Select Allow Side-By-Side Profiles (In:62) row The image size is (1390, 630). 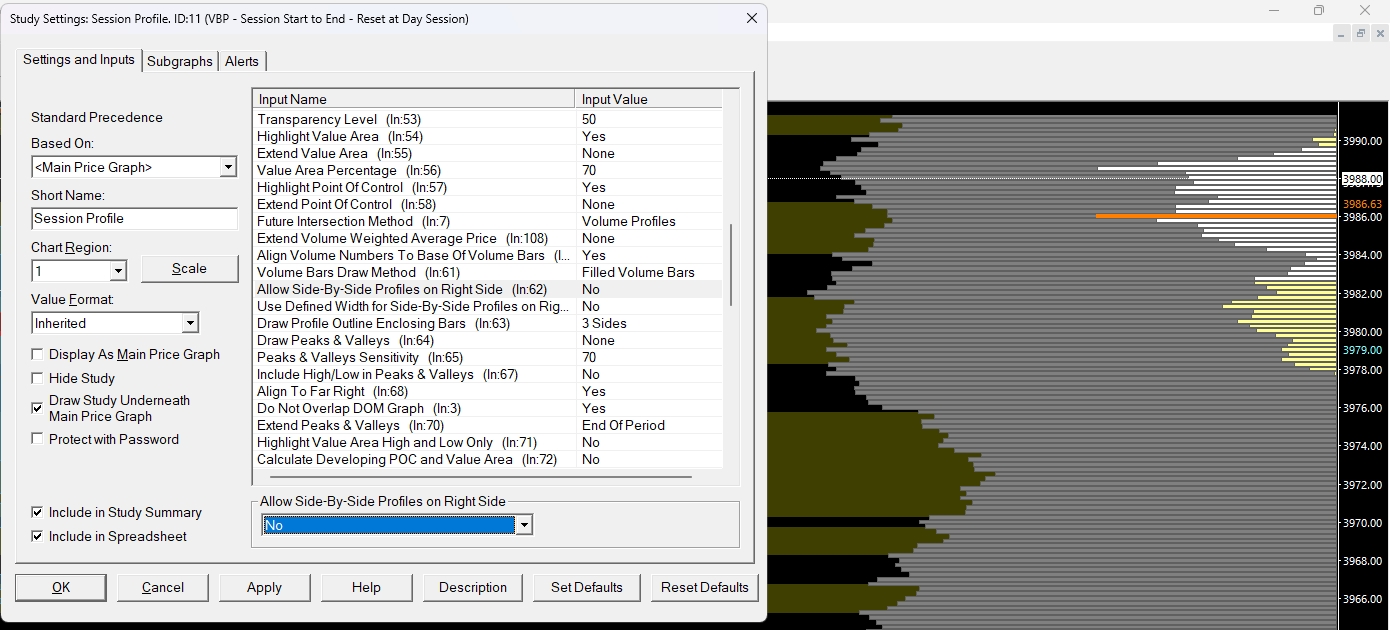(x=488, y=289)
